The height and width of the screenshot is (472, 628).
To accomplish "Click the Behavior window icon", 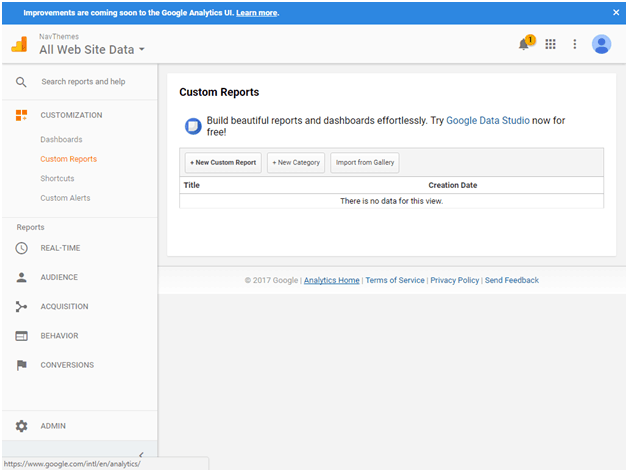I will tap(22, 336).
